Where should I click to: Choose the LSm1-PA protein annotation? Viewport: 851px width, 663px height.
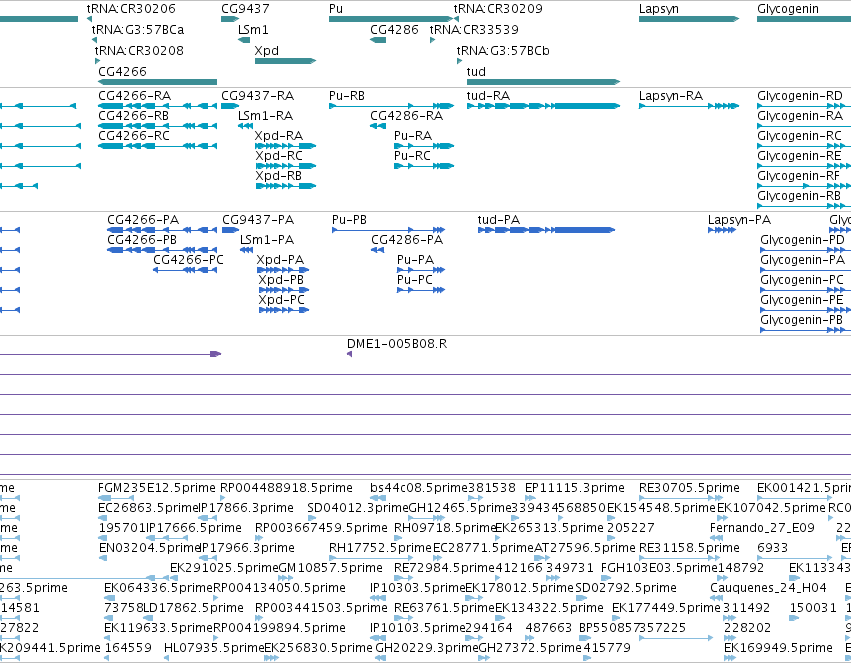tap(246, 250)
